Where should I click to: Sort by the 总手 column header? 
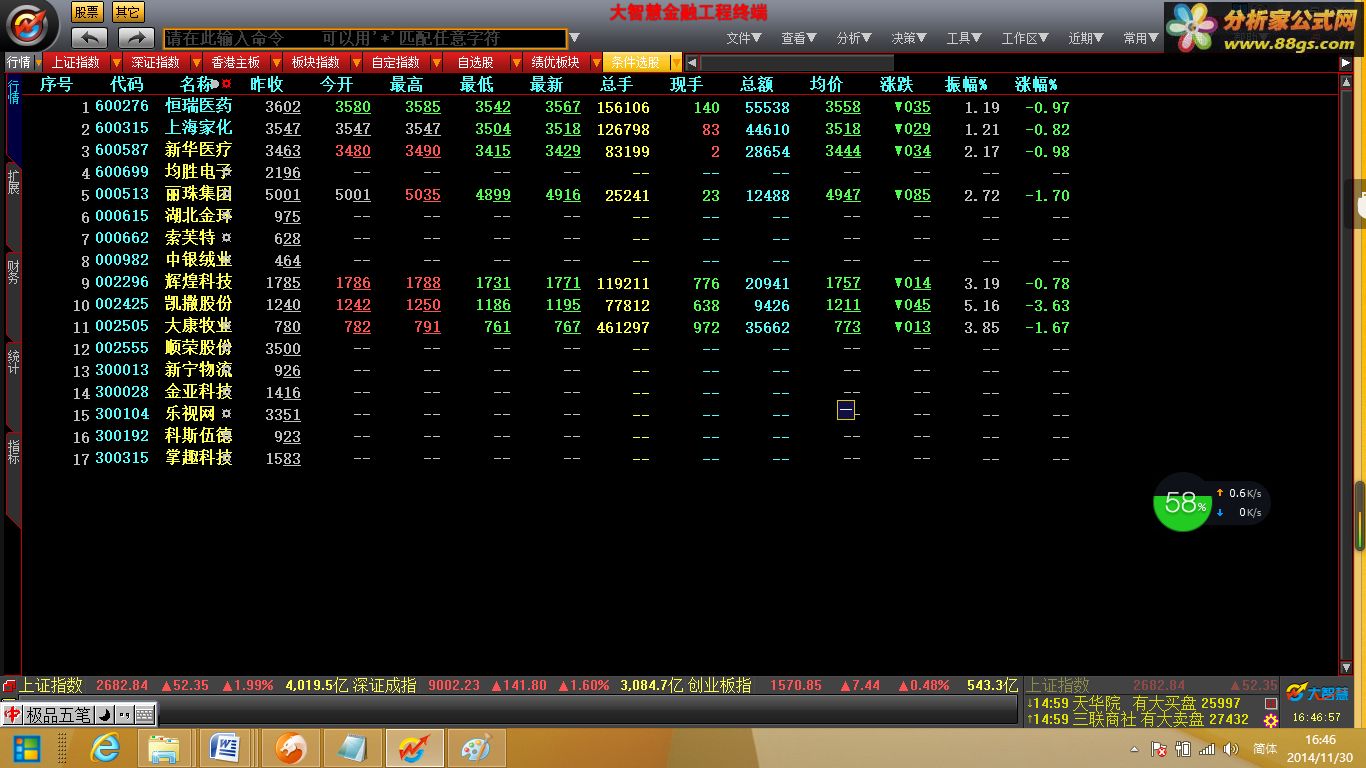tap(617, 84)
